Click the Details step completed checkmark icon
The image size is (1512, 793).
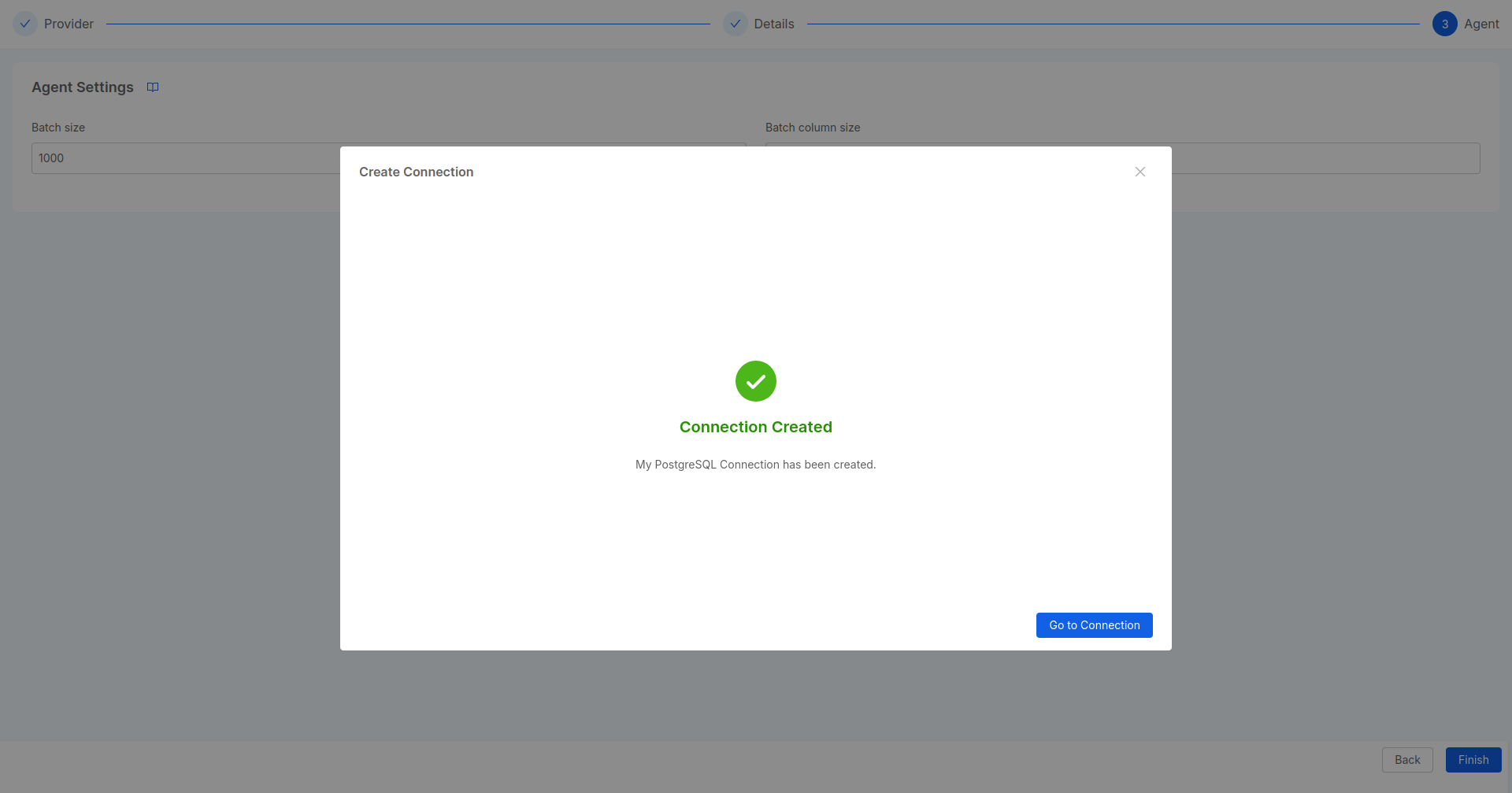(736, 24)
